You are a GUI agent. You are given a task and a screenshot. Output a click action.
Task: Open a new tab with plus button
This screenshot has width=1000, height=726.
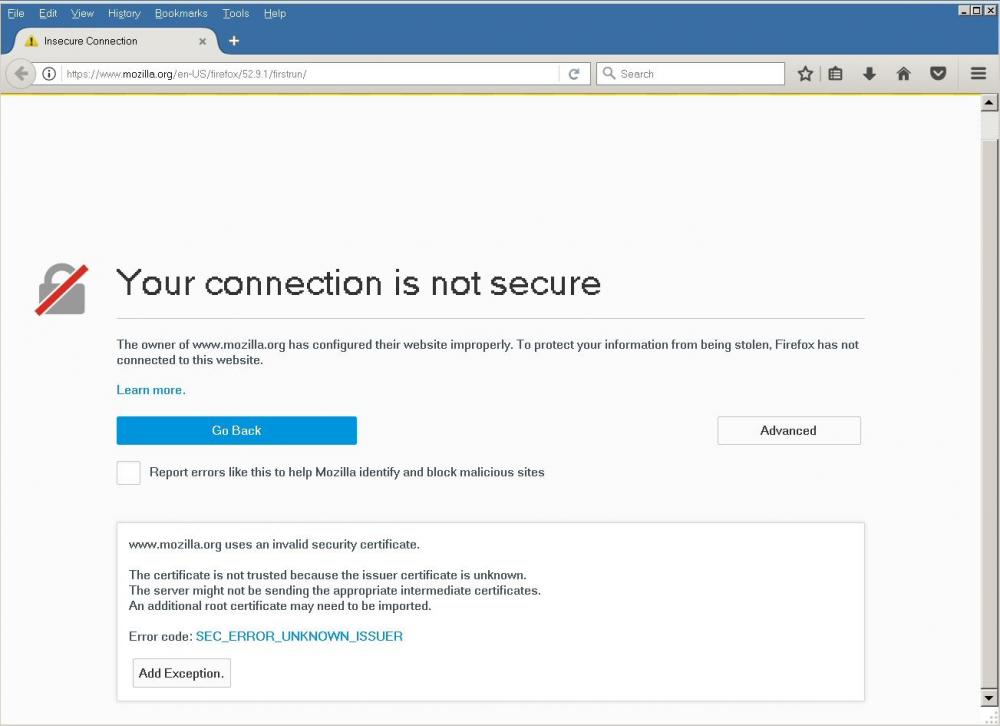click(x=234, y=41)
